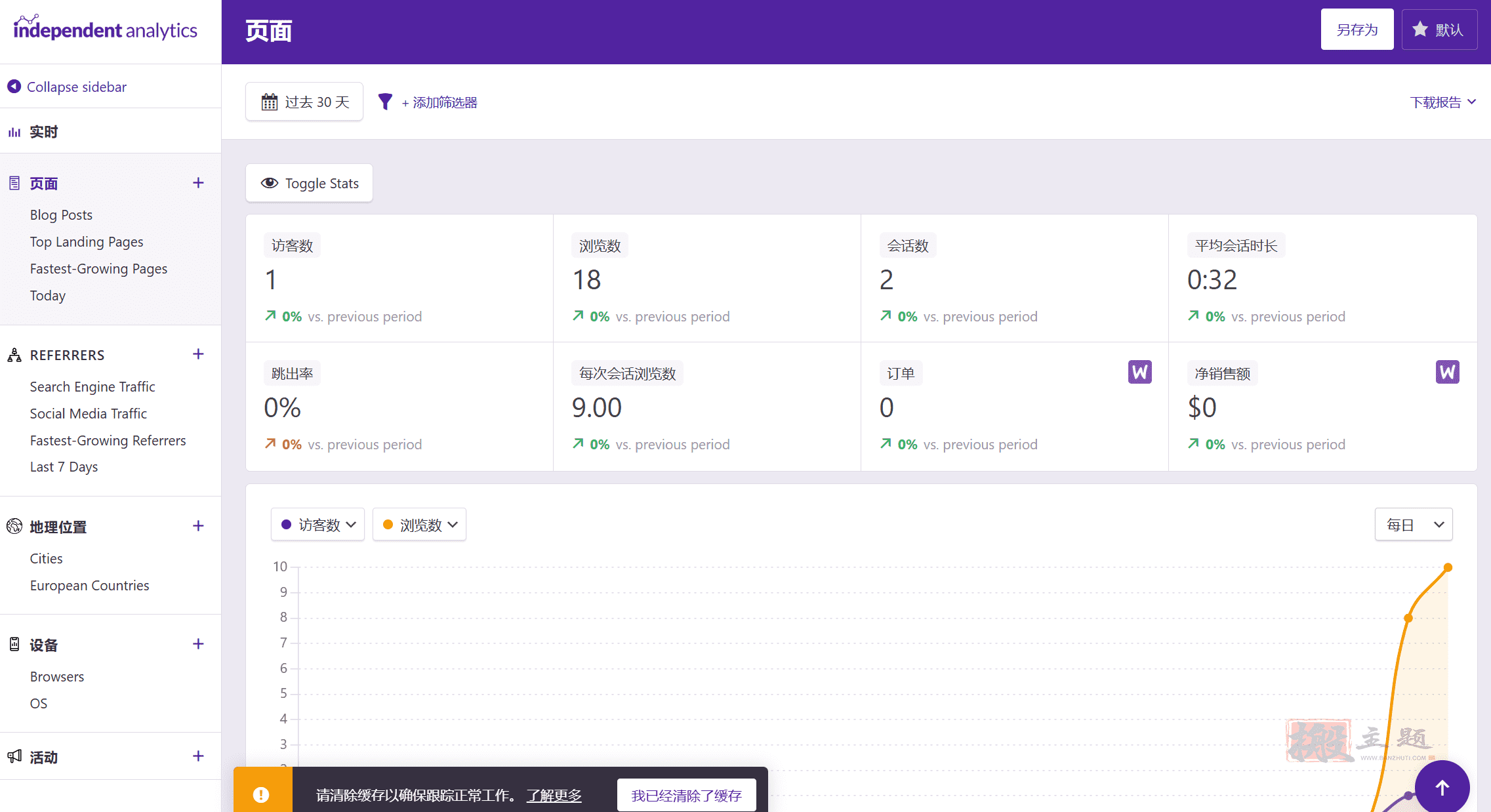
Task: Open the 访客数 chart metric dropdown
Action: point(317,524)
